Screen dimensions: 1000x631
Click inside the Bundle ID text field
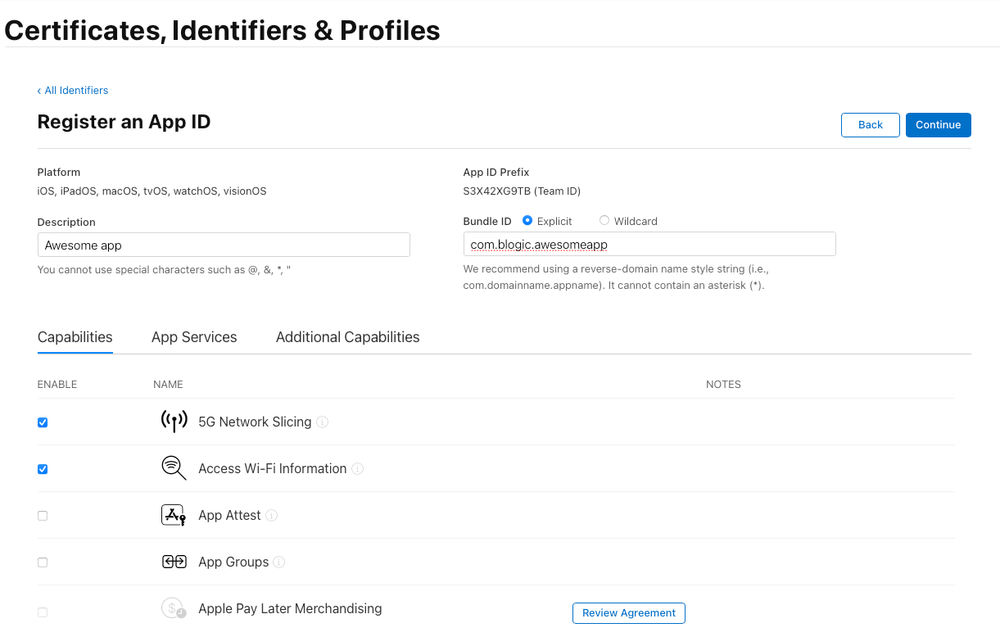(649, 243)
